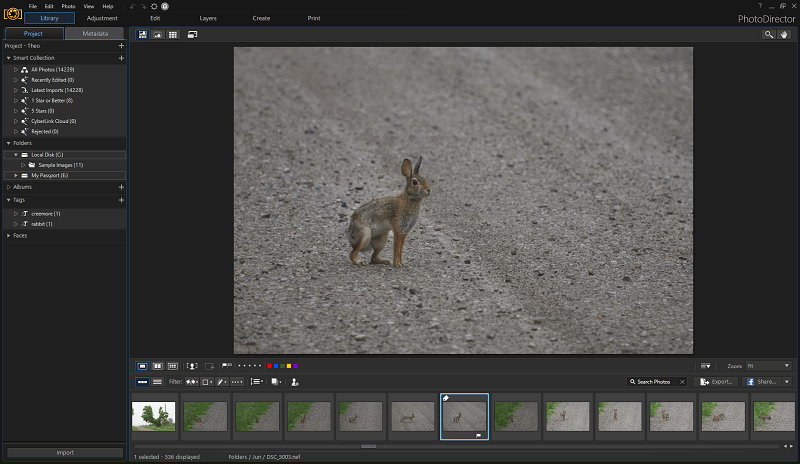Toggle the flag pick/reject button
This screenshot has width=800, height=464.
coord(227,366)
